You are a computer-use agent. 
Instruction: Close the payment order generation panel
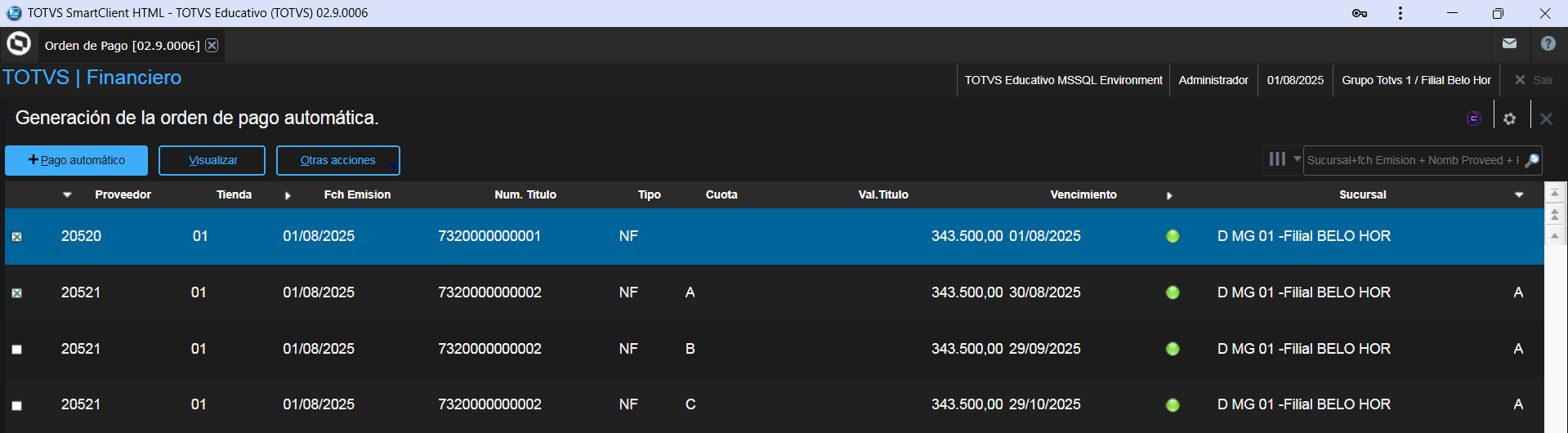coord(1546,118)
